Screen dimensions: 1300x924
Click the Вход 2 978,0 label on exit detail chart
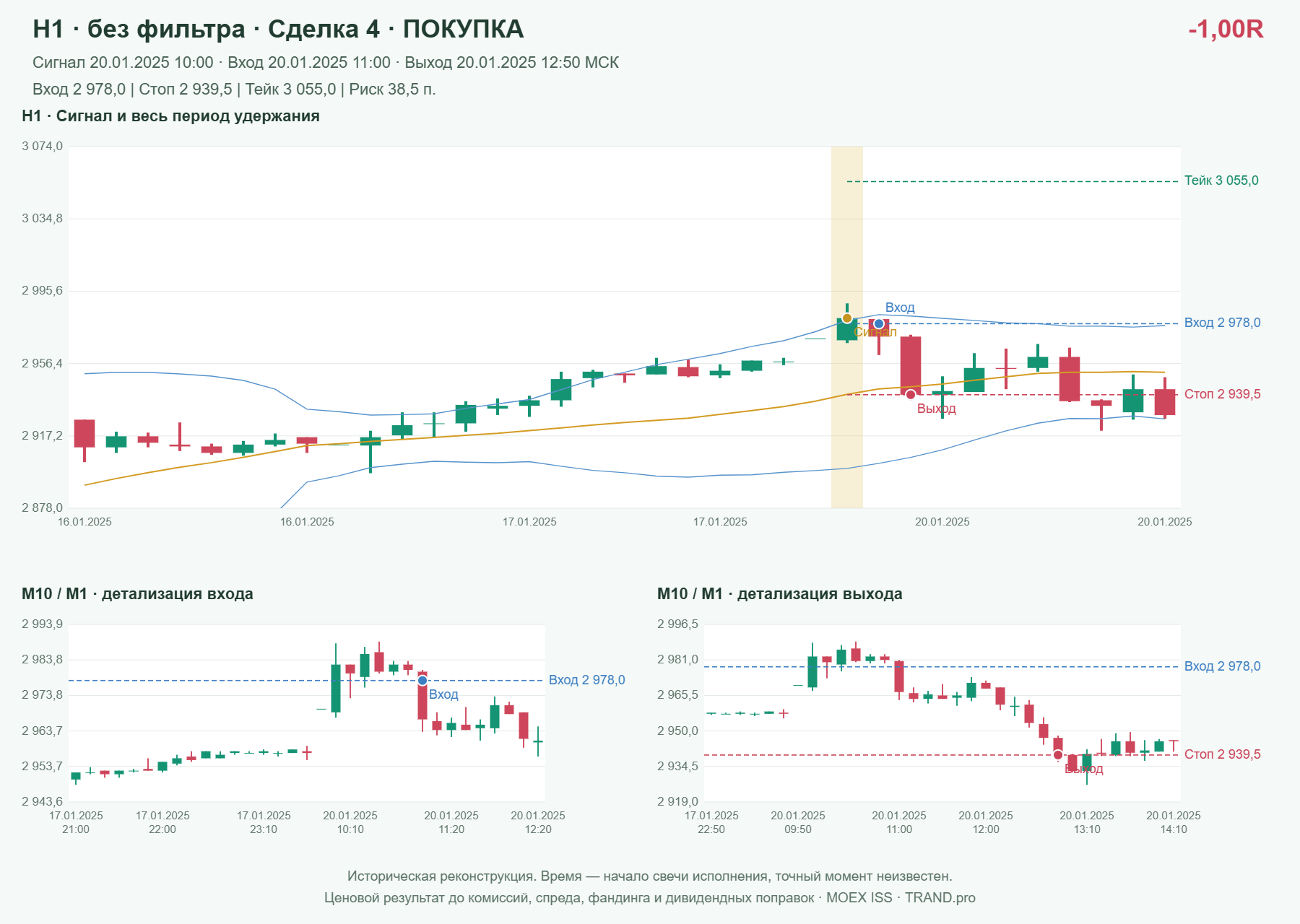(1222, 666)
